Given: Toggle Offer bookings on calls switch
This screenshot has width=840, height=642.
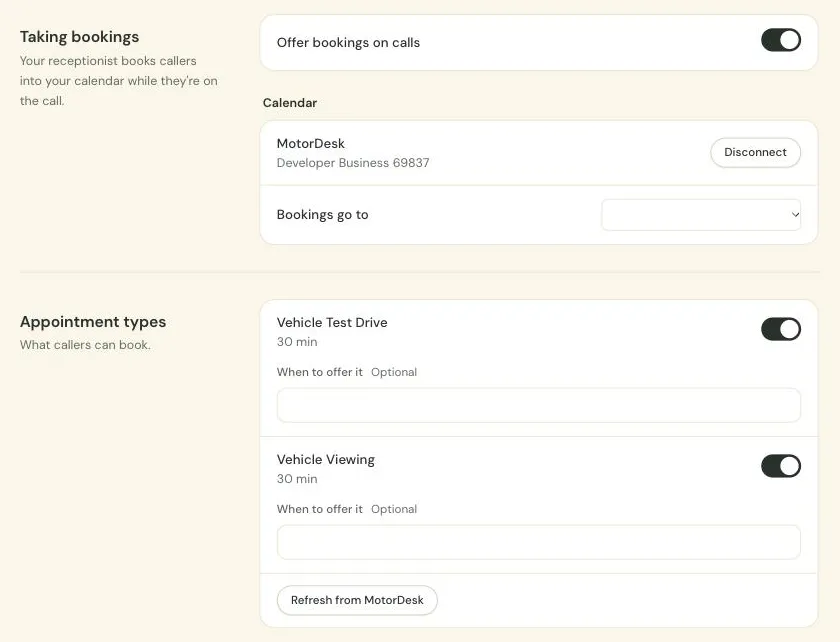Looking at the screenshot, I should pyautogui.click(x=781, y=40).
